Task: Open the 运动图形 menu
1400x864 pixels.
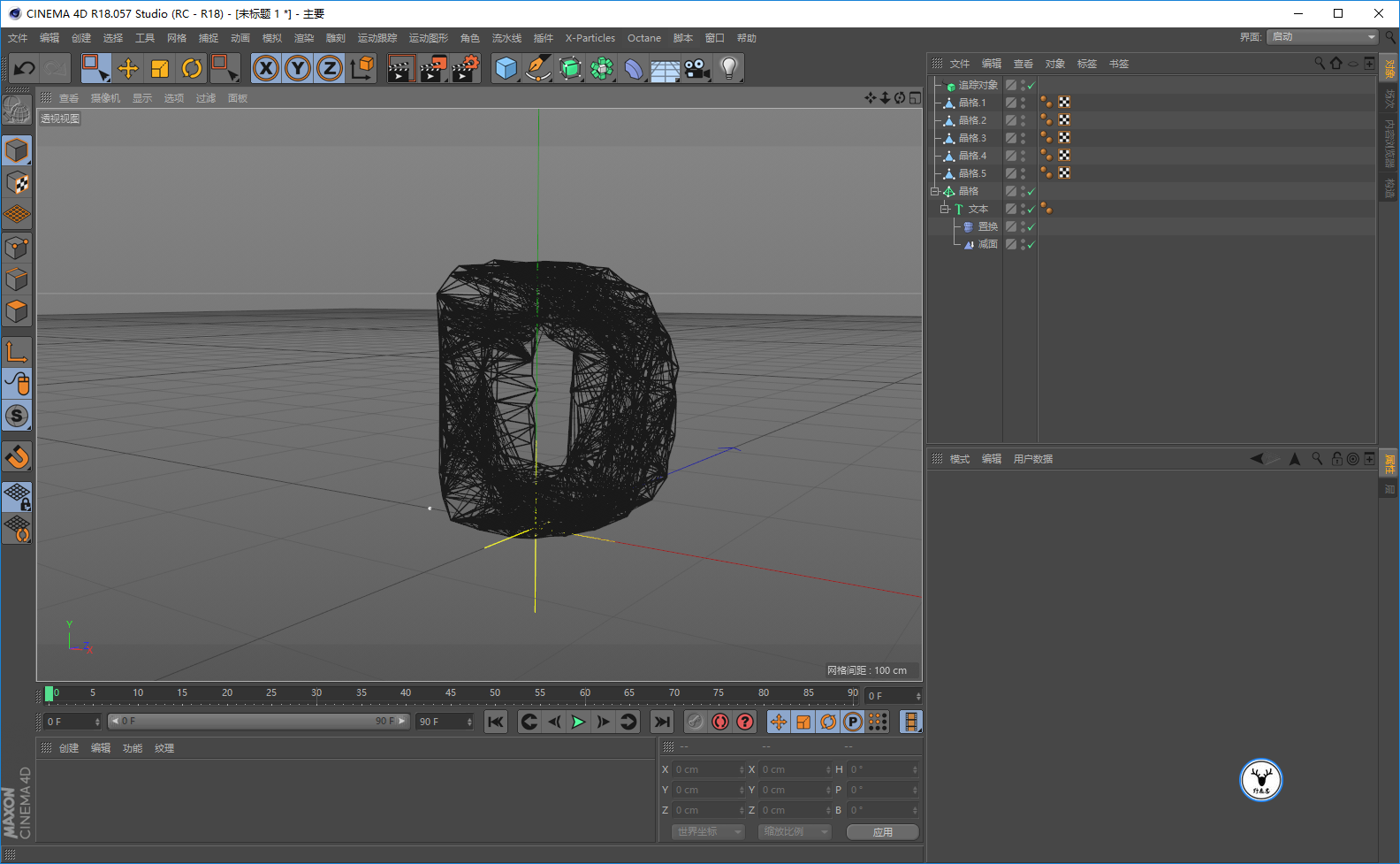Action: pyautogui.click(x=428, y=38)
